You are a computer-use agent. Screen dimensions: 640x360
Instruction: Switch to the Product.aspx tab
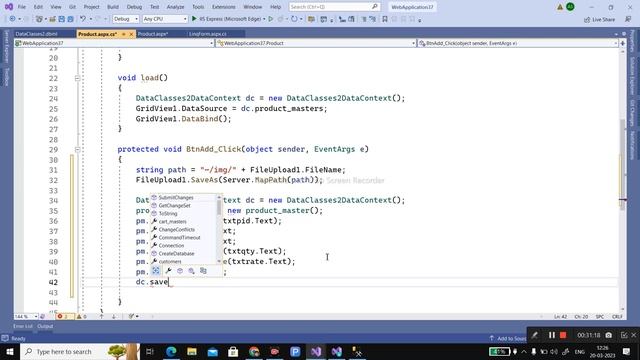(153, 34)
